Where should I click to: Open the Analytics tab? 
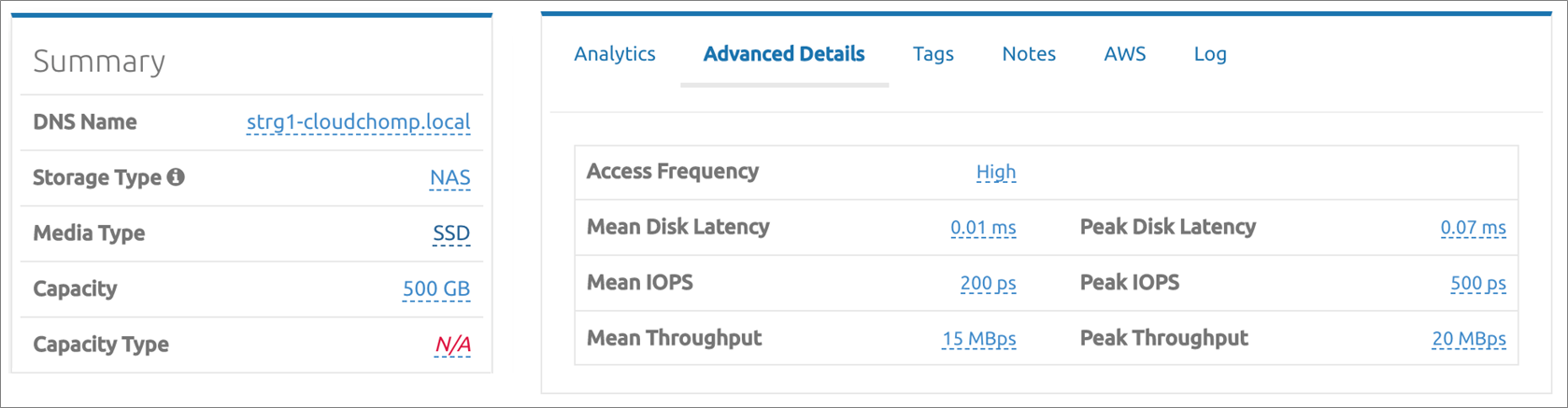click(615, 54)
